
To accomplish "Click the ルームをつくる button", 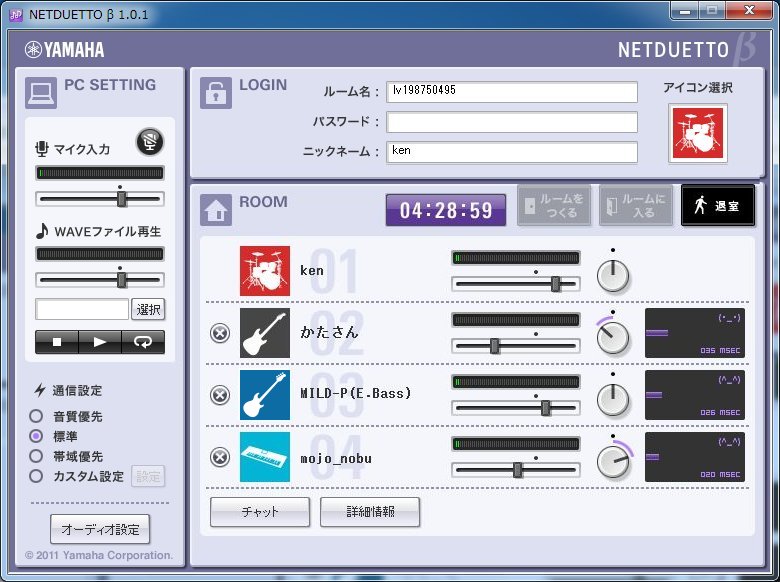I will click(x=554, y=205).
